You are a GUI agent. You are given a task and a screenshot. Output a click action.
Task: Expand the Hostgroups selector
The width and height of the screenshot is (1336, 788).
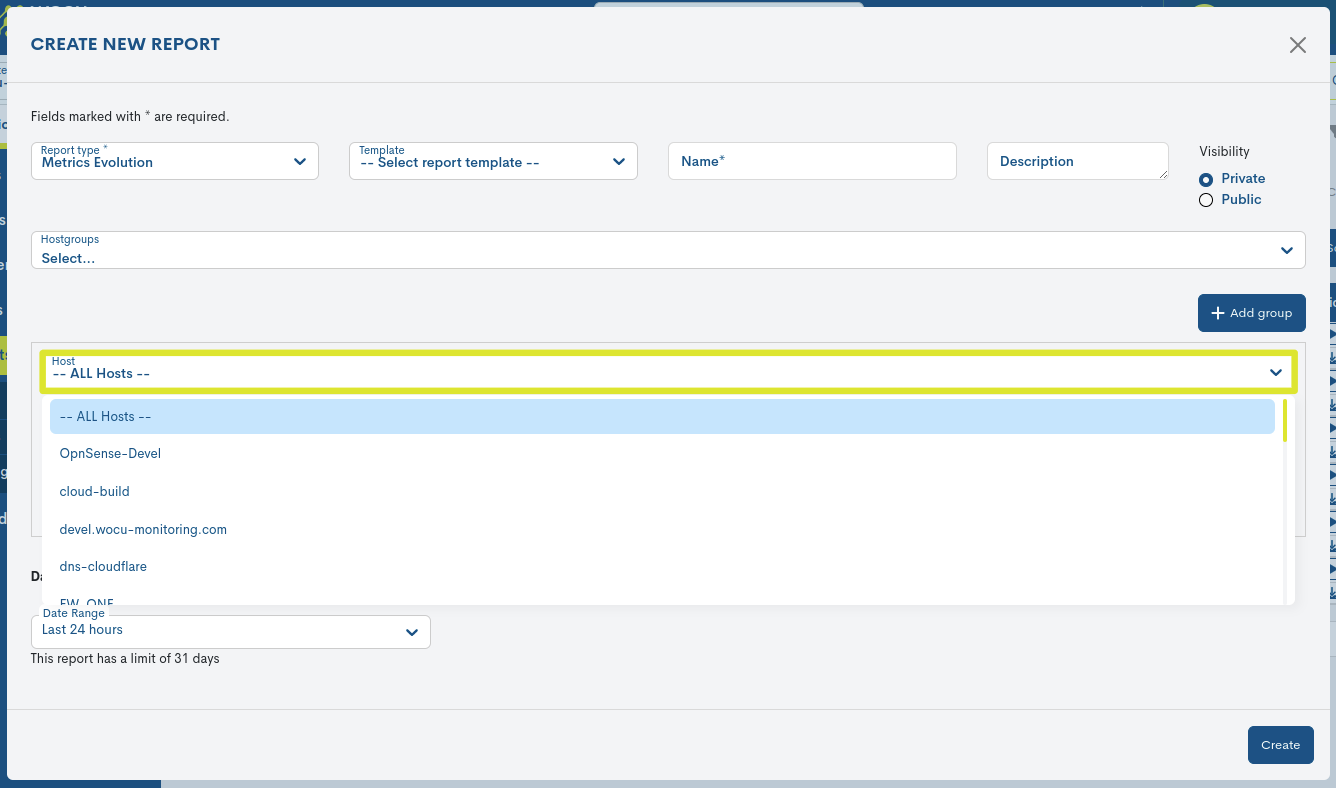(x=668, y=250)
